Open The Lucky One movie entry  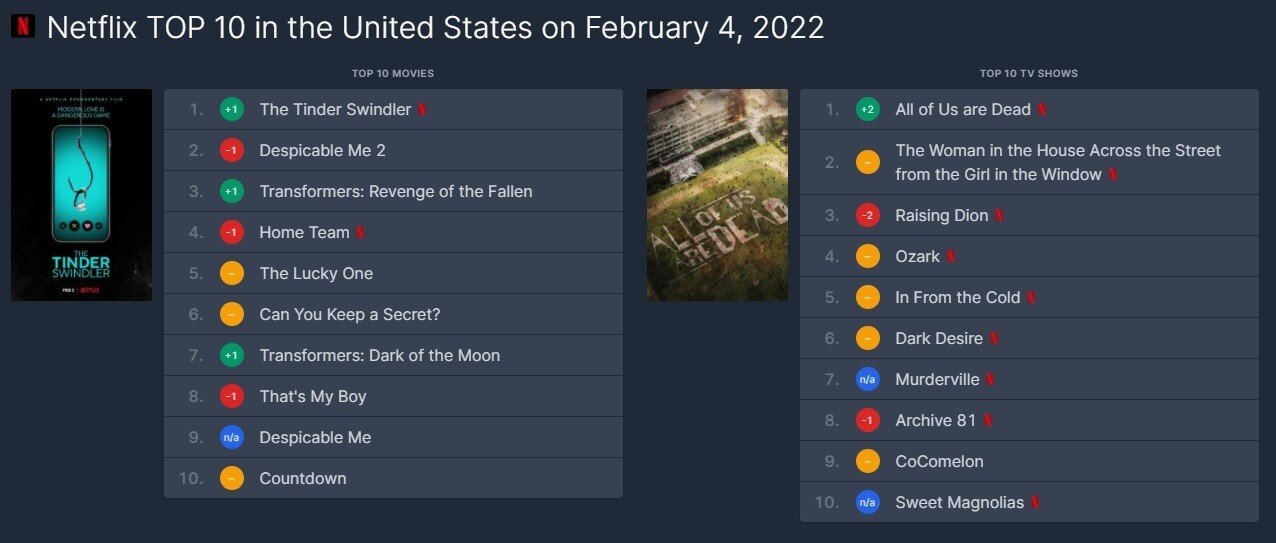coord(393,274)
